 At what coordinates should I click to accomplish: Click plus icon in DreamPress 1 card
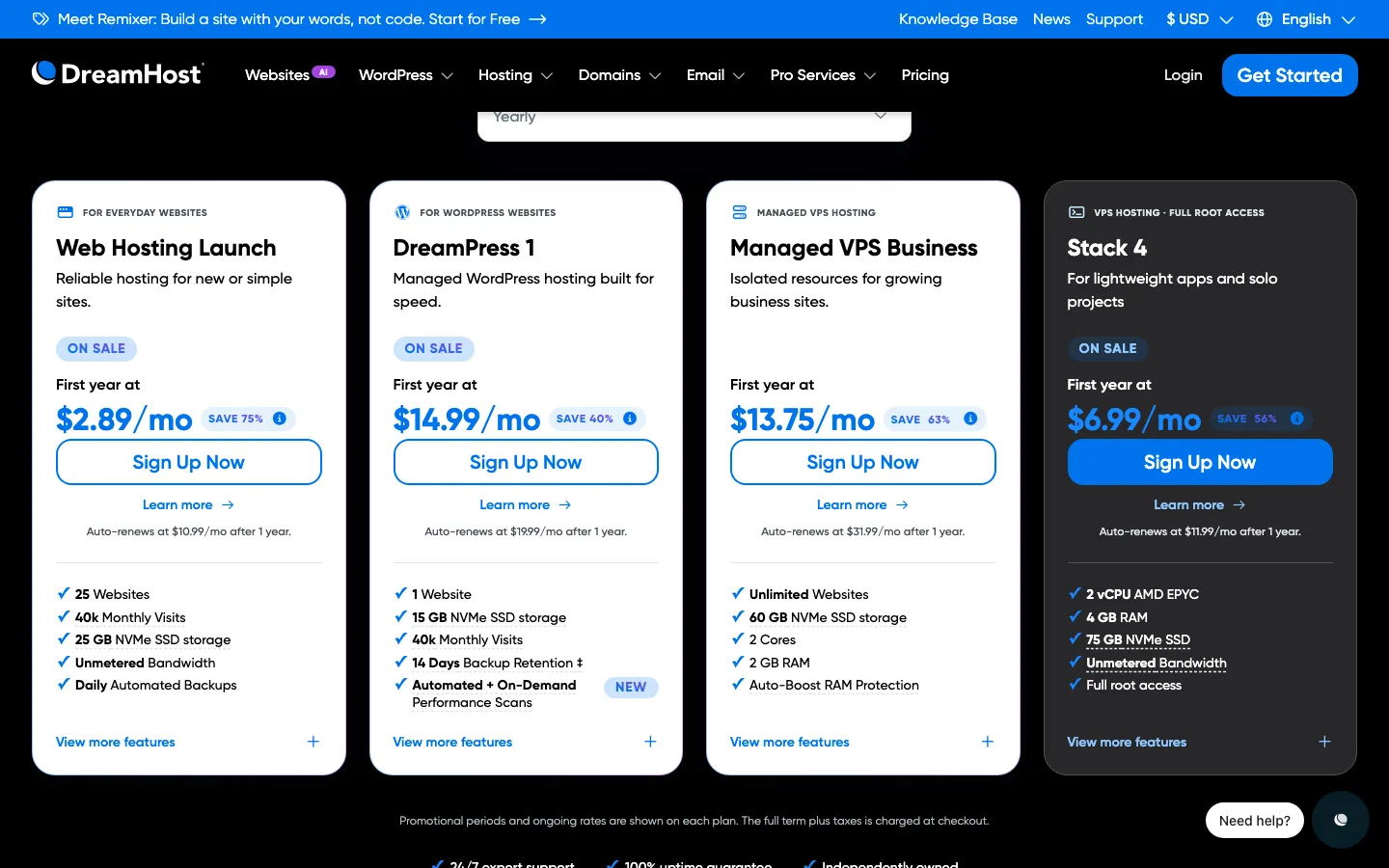click(650, 742)
